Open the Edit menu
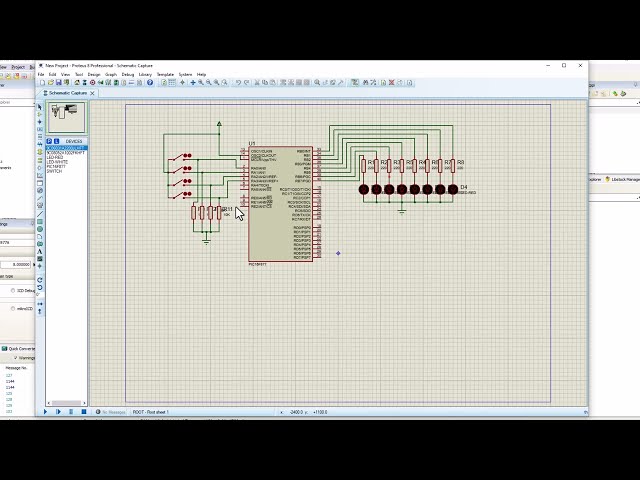This screenshot has width=640, height=480. (x=52, y=75)
